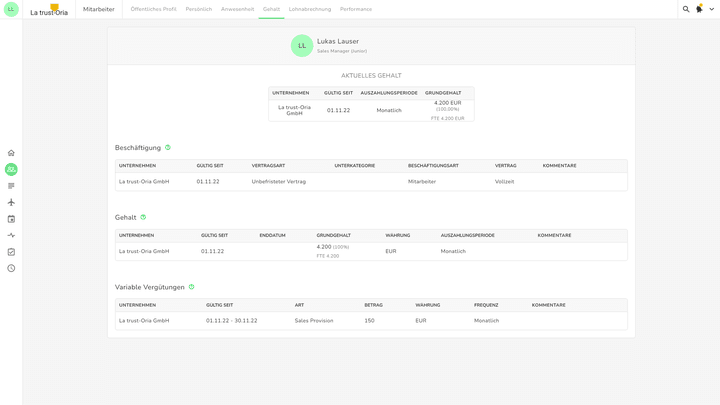Screen dimensions: 720x405
Task: Switch to Performance tab
Action: [x=356, y=9]
